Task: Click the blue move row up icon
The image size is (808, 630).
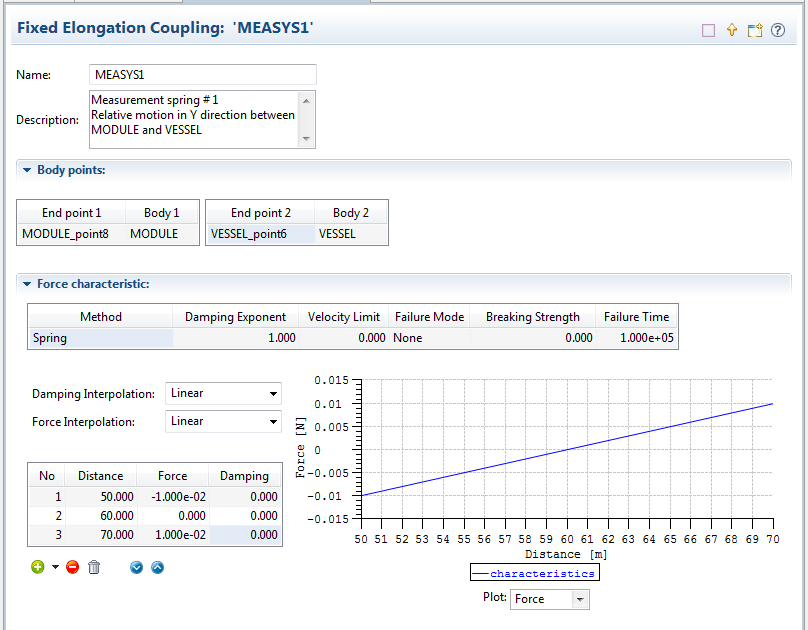Action: [x=157, y=567]
